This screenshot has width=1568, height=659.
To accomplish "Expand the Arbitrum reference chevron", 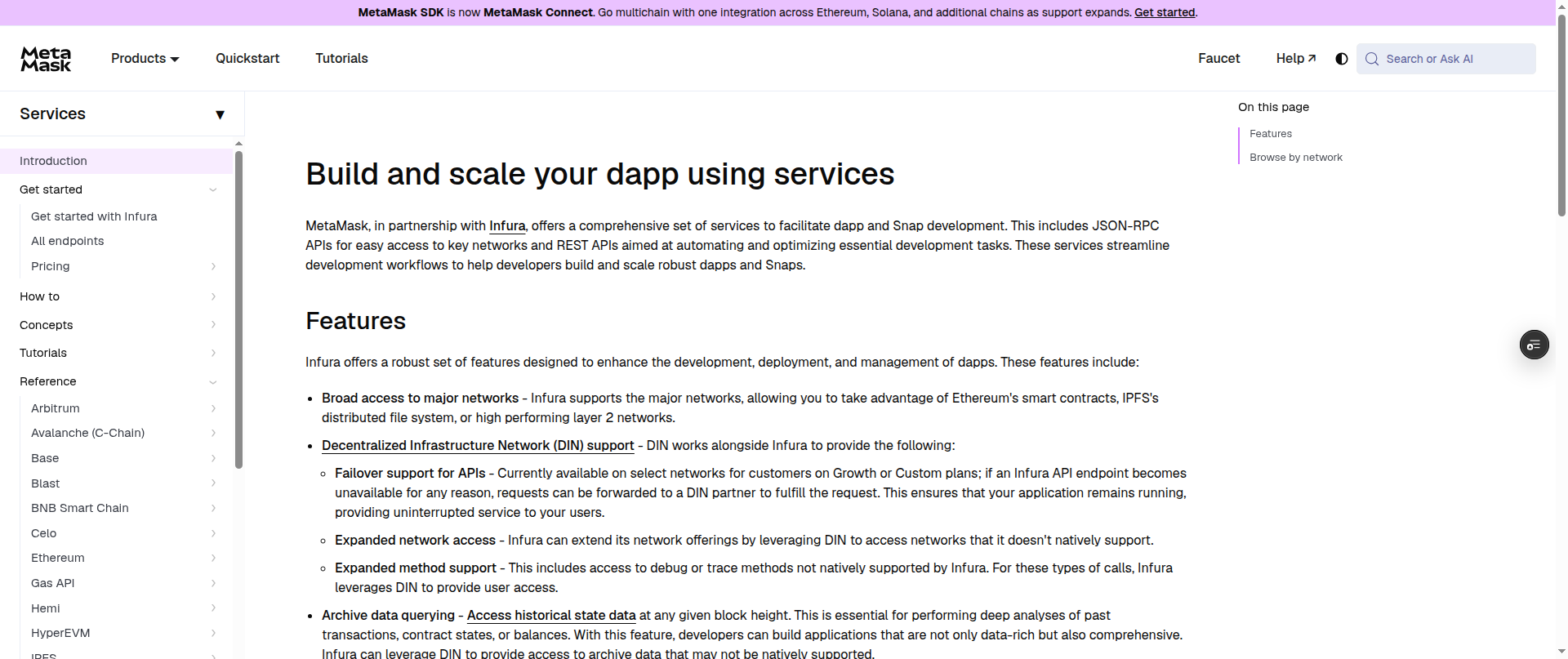I will click(213, 408).
